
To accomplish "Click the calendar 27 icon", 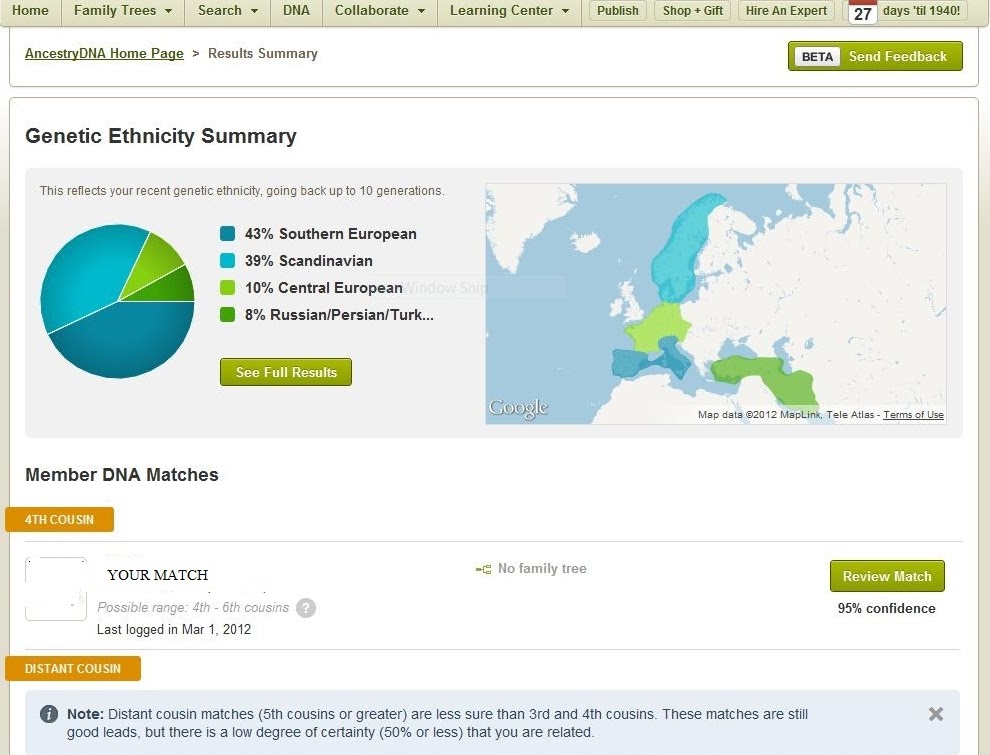I will pos(862,12).
